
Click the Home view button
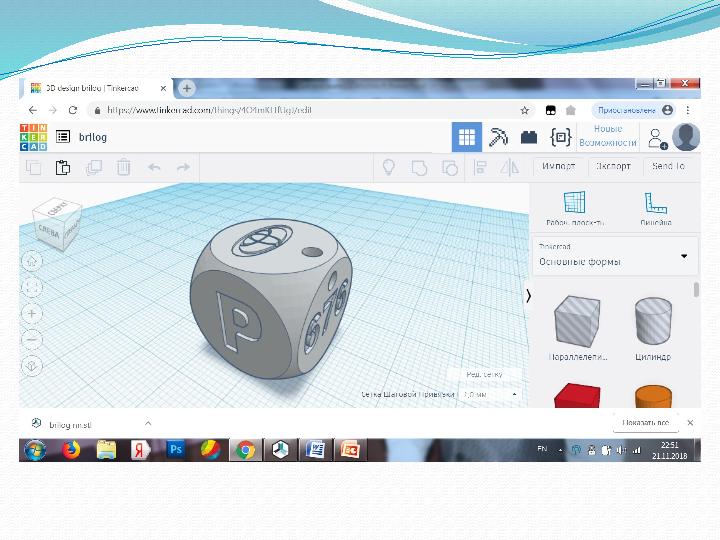pos(32,261)
